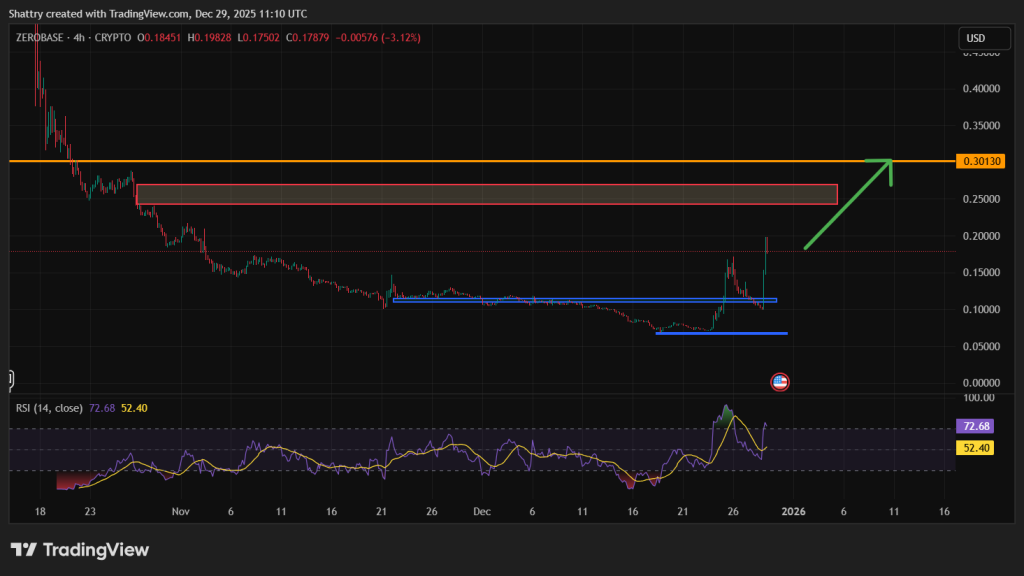This screenshot has width=1024, height=576.
Task: Click the Dec label on time axis
Action: click(481, 511)
